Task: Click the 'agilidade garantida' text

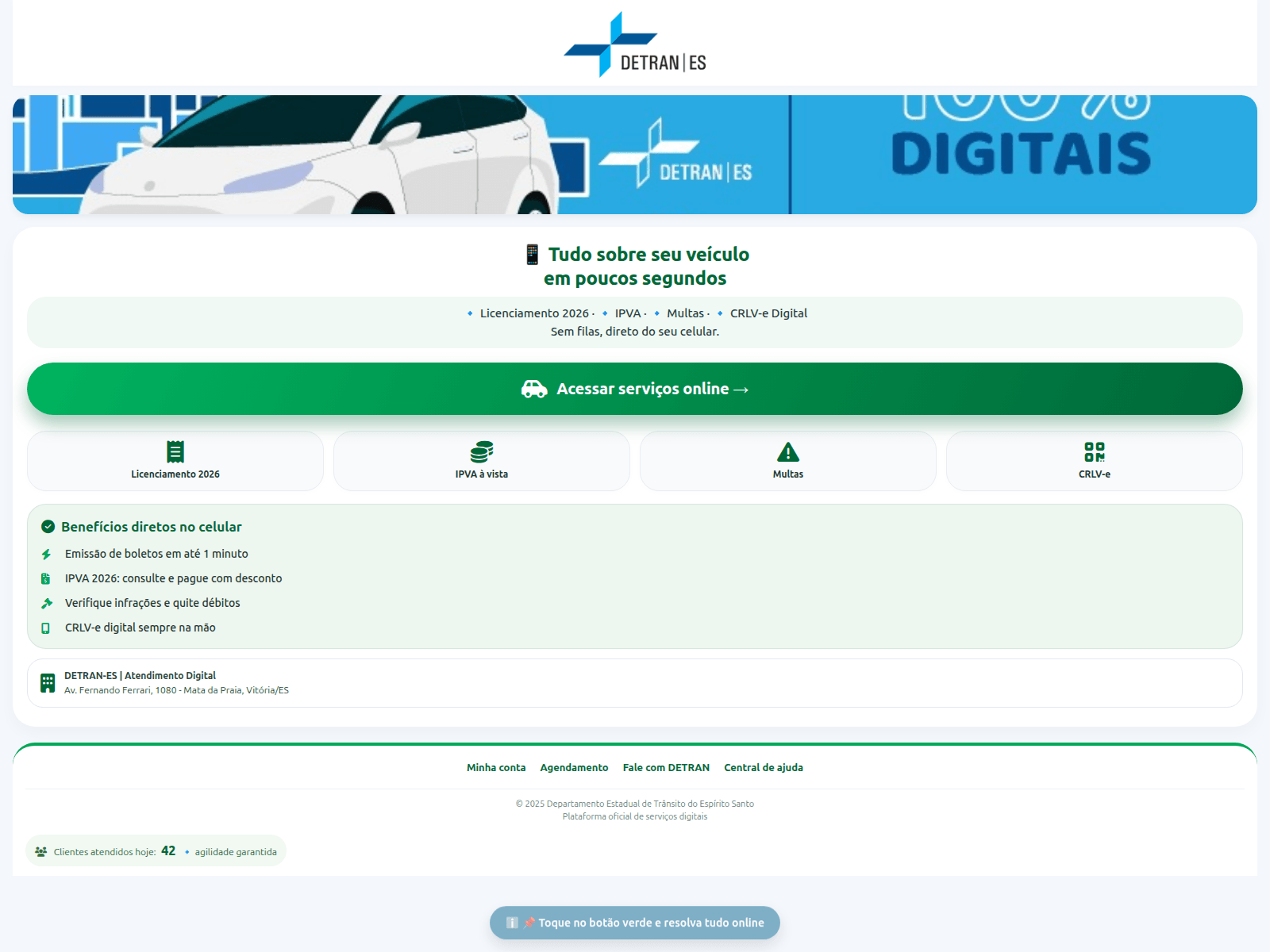Action: click(236, 852)
